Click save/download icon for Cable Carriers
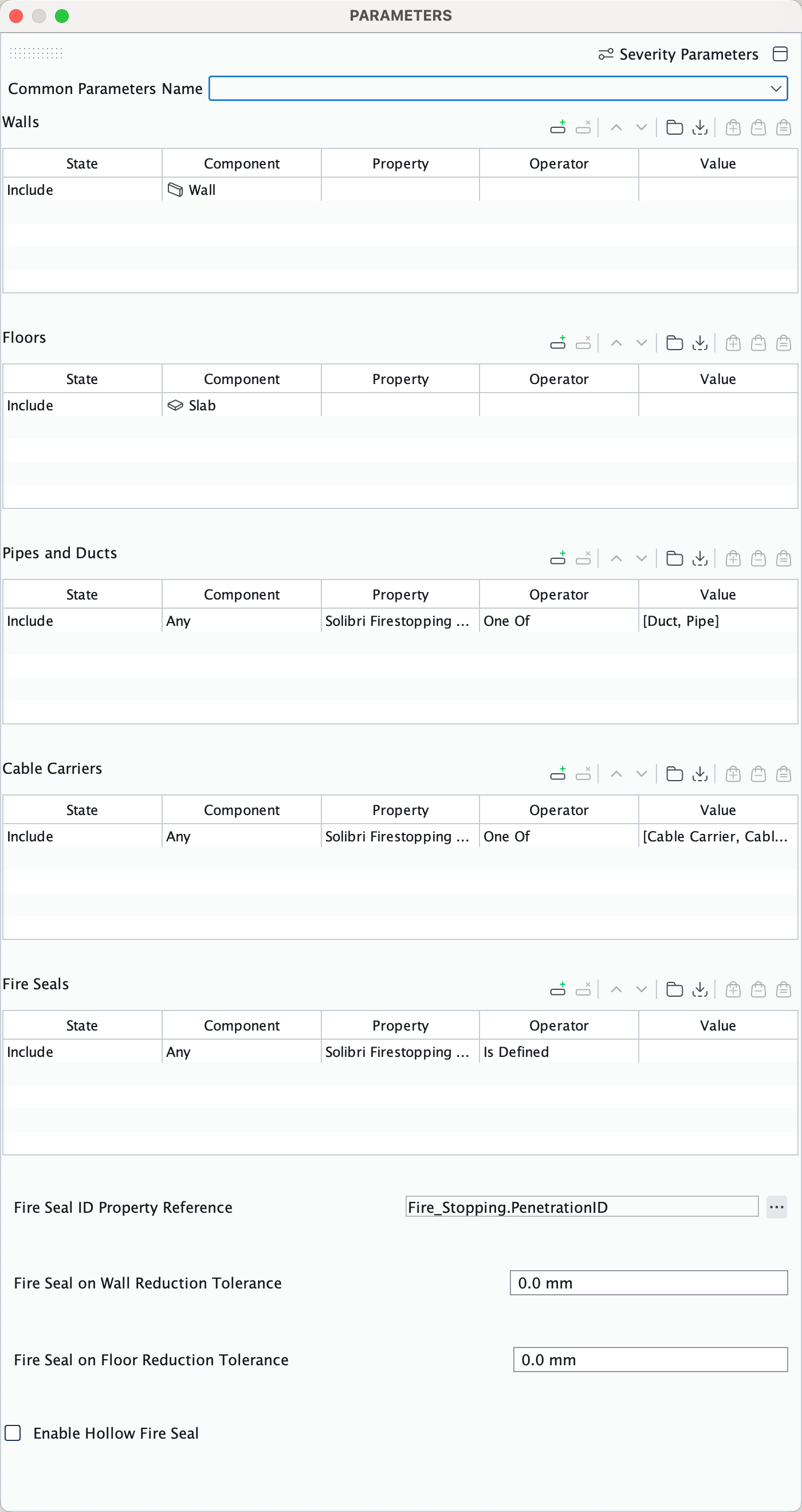Screen dimensions: 802x1512 tap(700, 774)
